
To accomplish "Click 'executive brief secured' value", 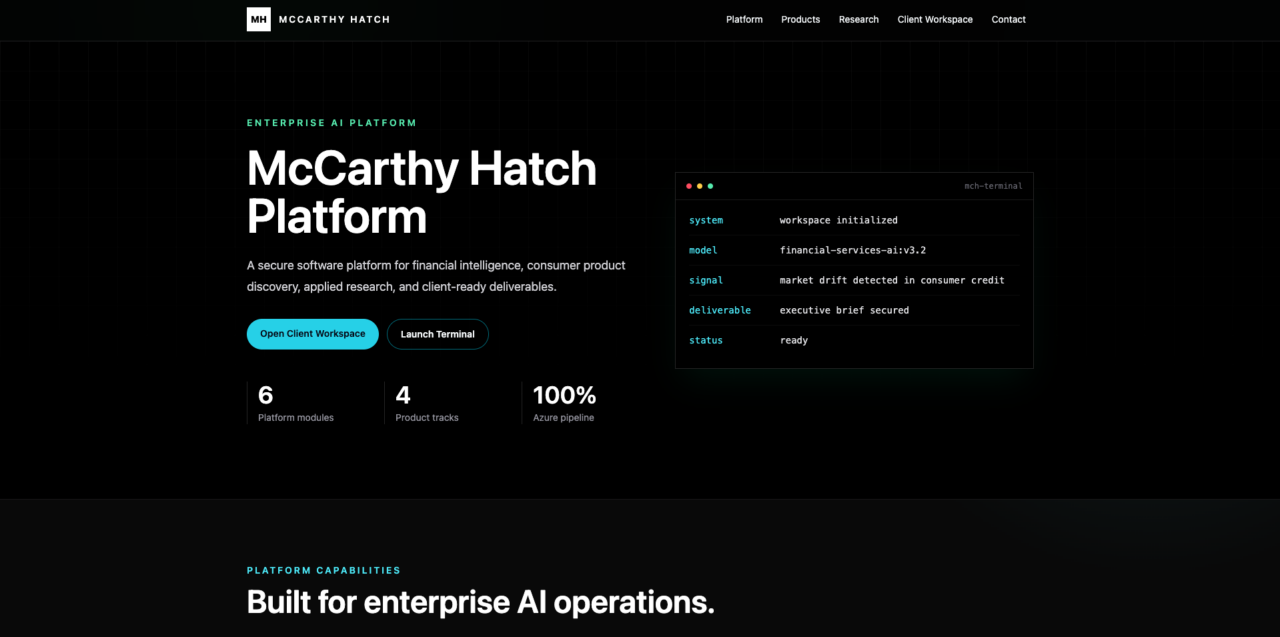I will pos(845,310).
